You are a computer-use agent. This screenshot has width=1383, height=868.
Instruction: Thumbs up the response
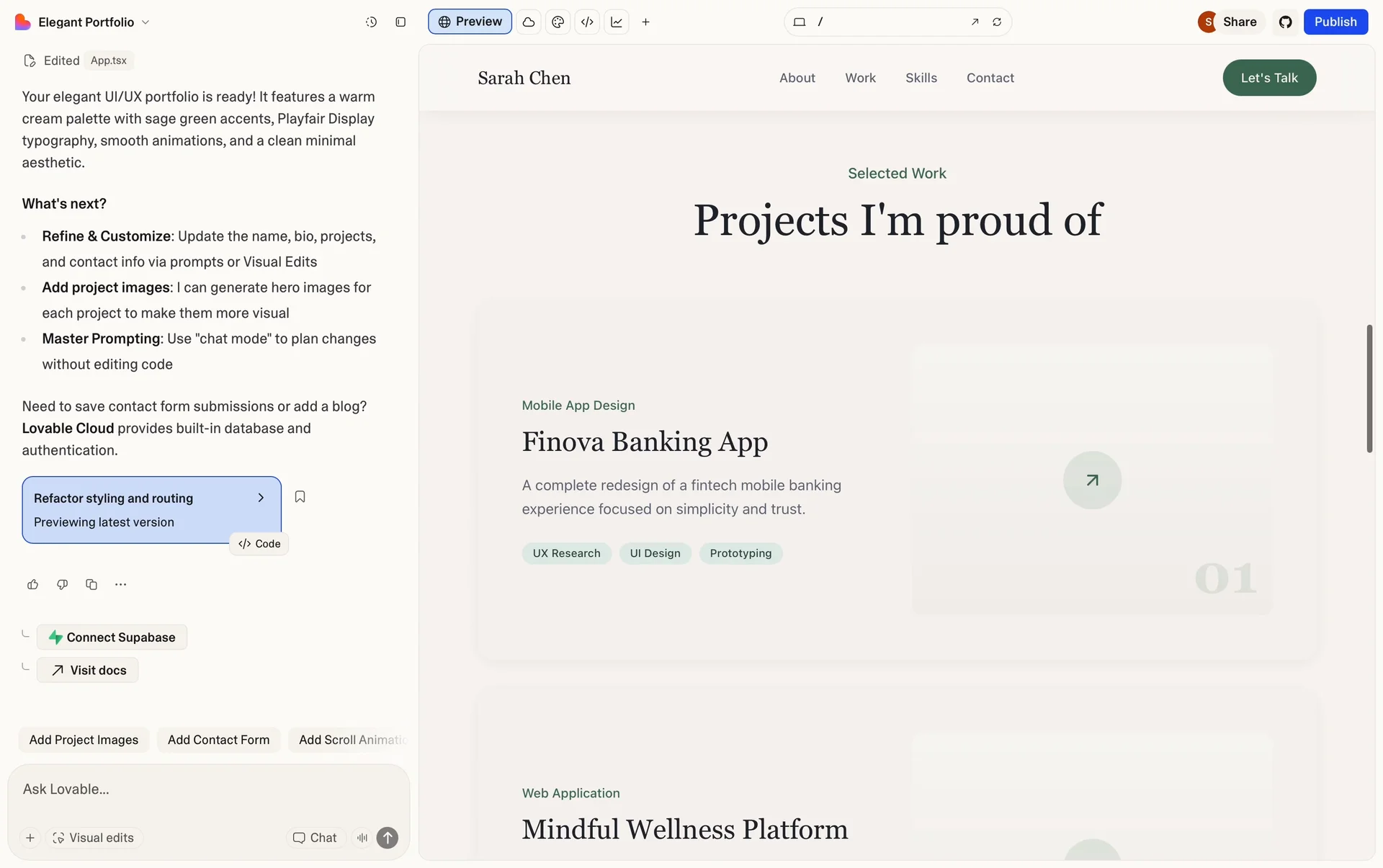pyautogui.click(x=32, y=584)
